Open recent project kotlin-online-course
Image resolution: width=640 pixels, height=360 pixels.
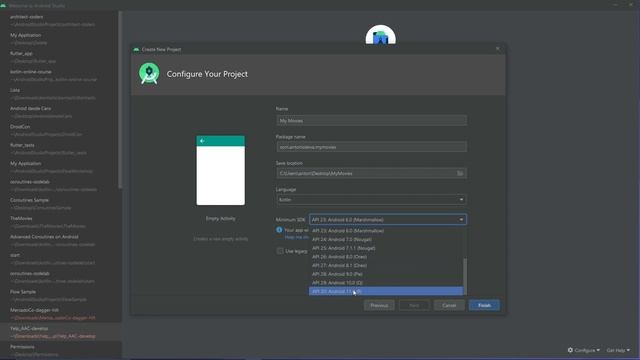(60, 76)
